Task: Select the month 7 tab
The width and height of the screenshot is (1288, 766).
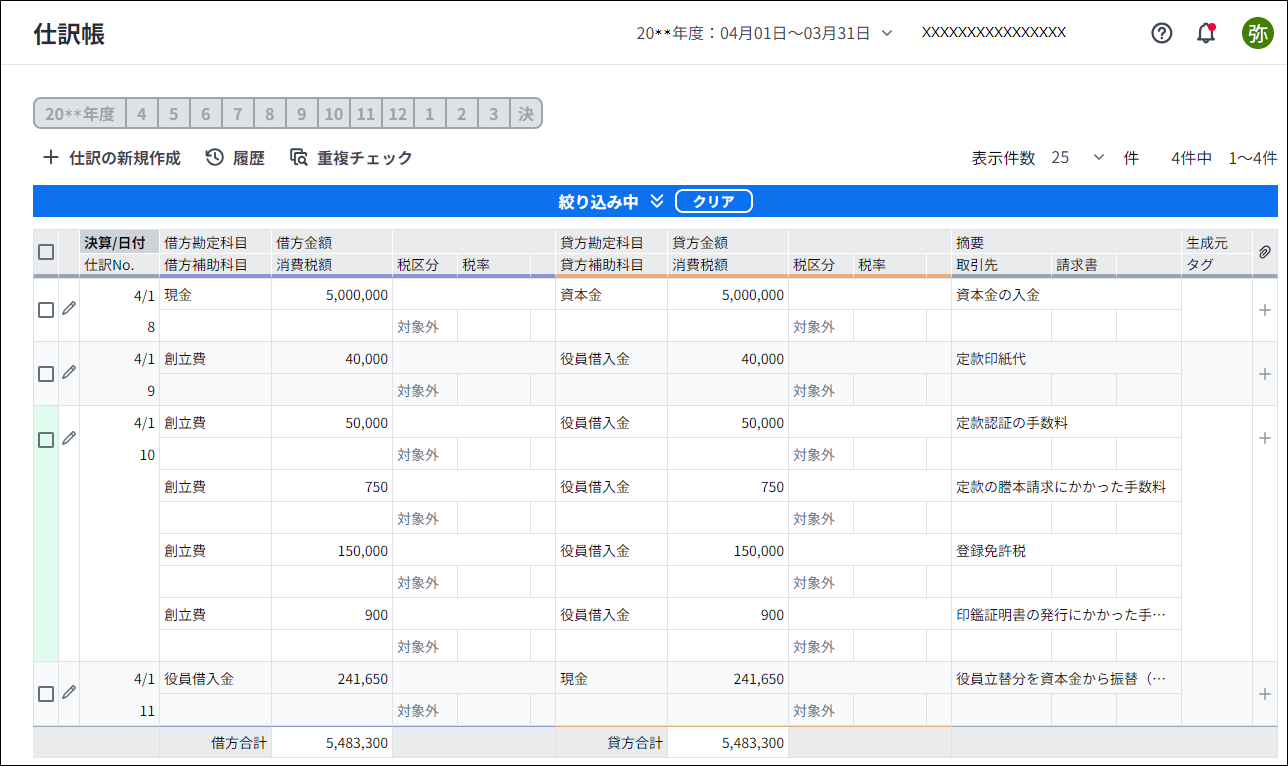Action: [x=237, y=114]
